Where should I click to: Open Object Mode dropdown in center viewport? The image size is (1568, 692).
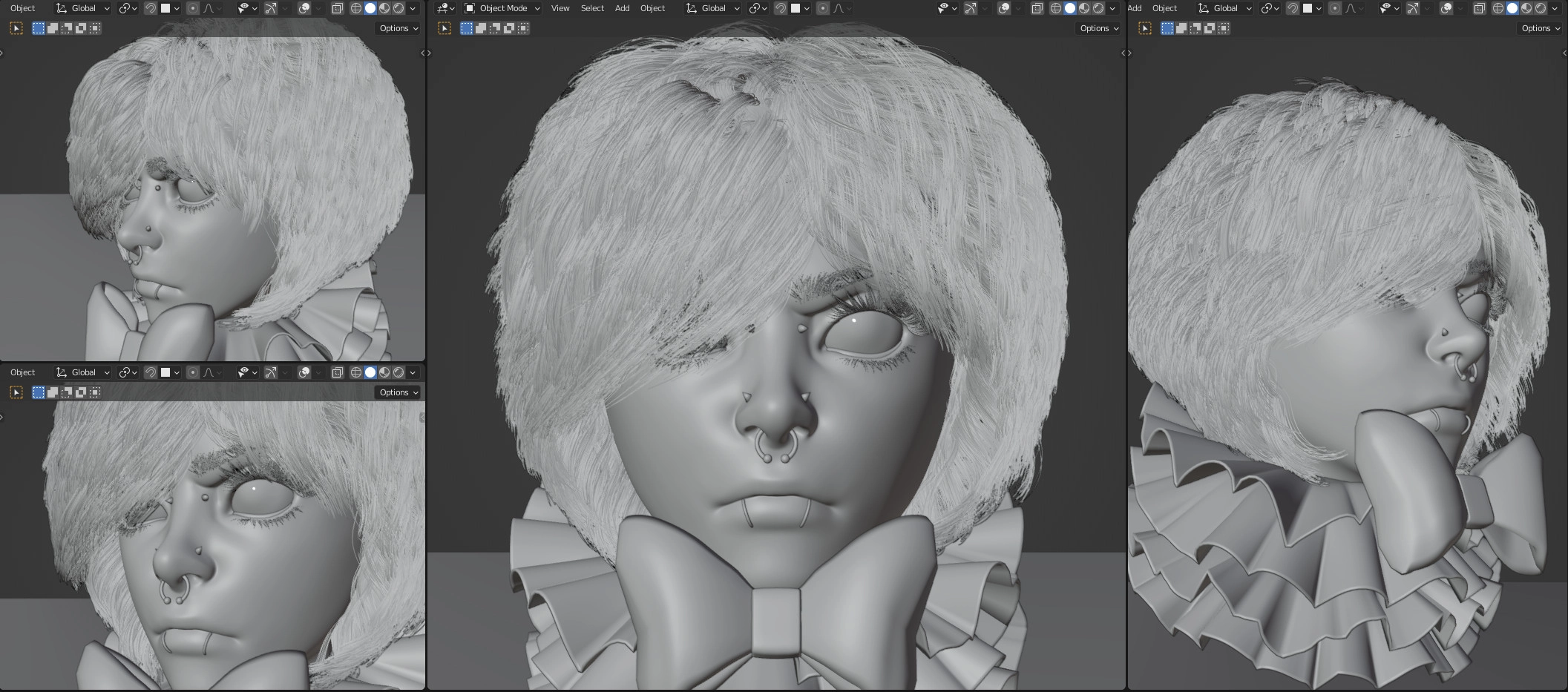pyautogui.click(x=502, y=8)
